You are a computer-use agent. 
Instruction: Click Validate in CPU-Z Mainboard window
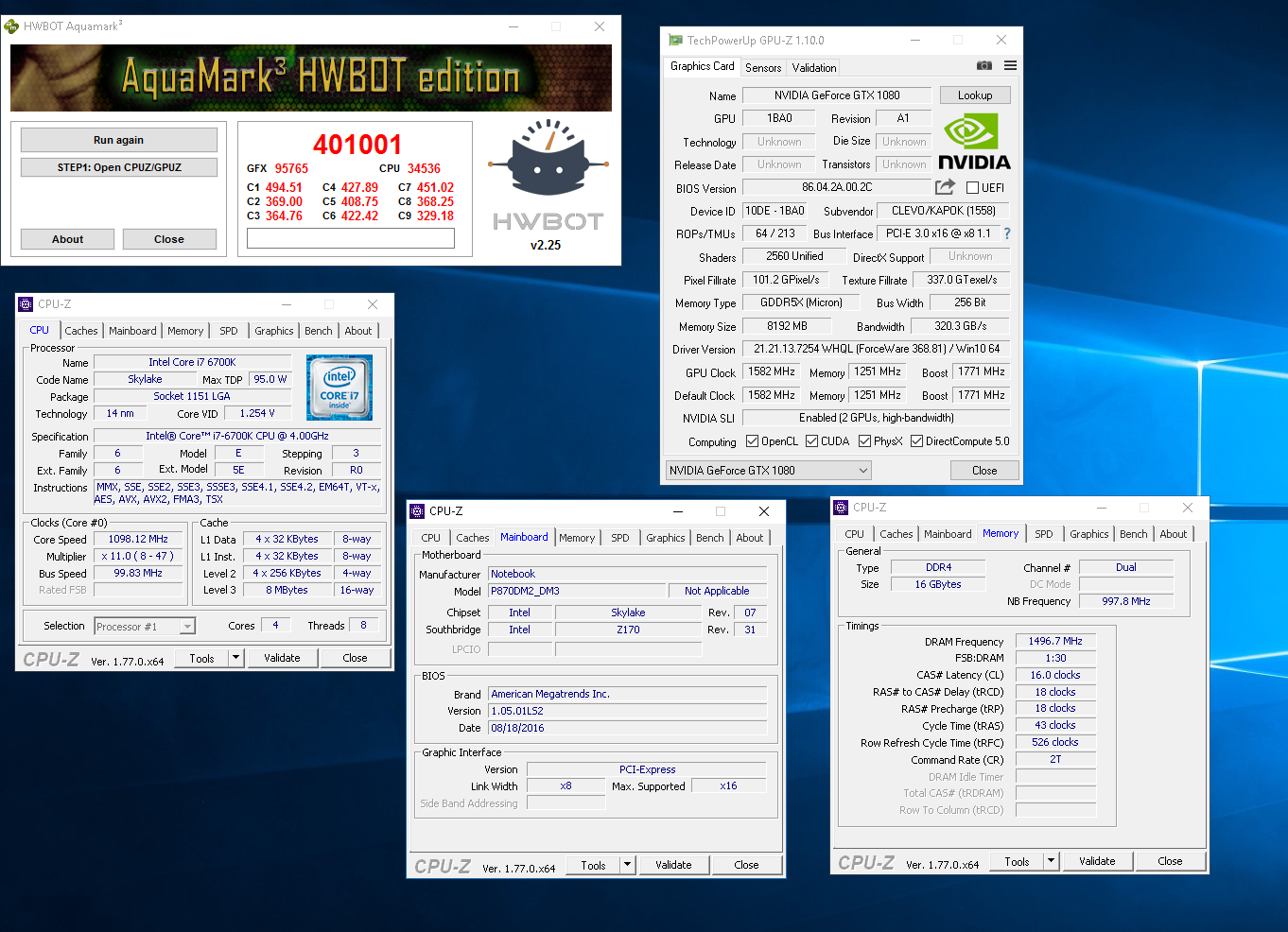pyautogui.click(x=673, y=865)
